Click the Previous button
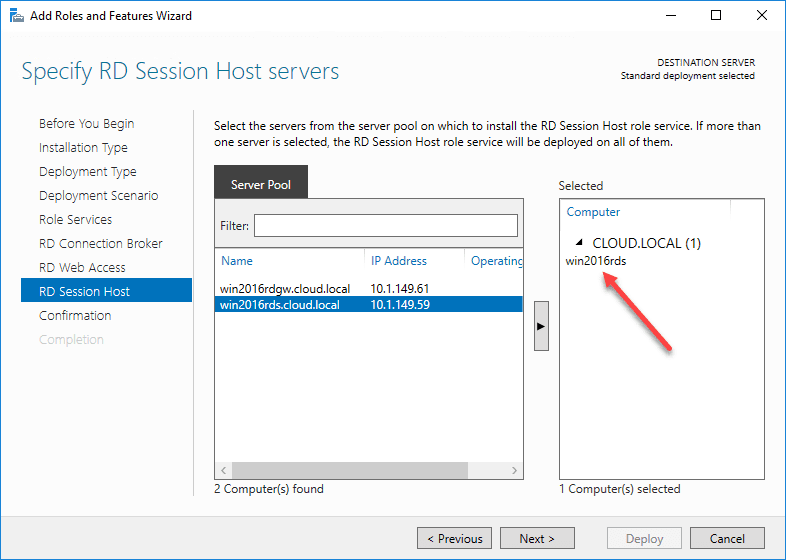This screenshot has height=560, width=786. (x=454, y=538)
